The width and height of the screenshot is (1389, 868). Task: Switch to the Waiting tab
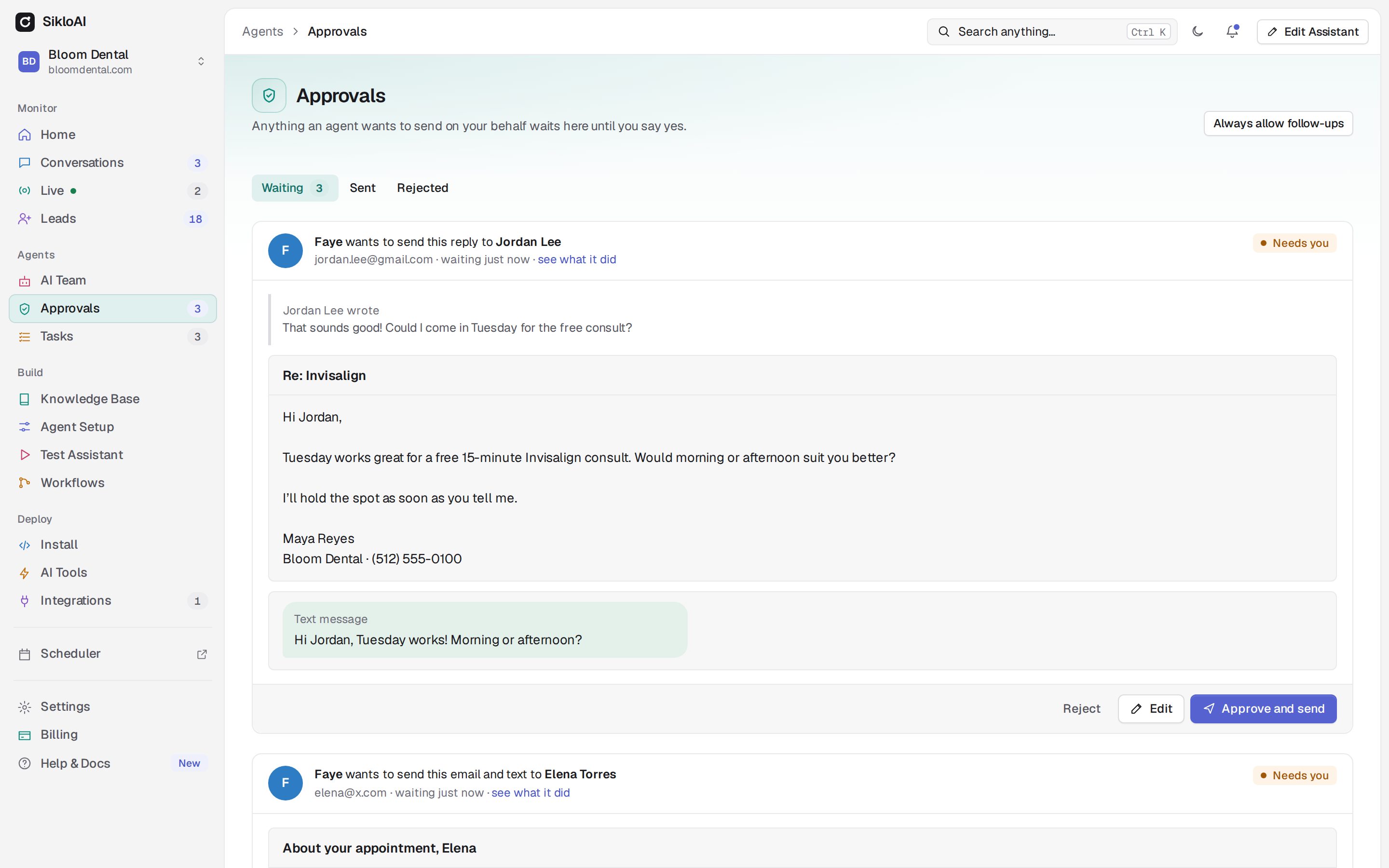295,188
